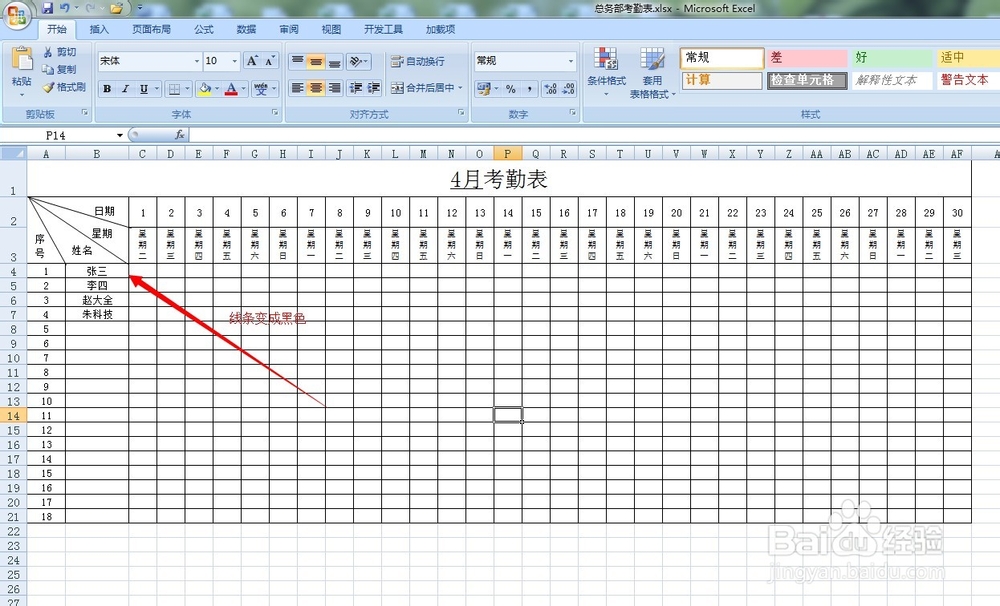Click the Redo arrow icon
The height and width of the screenshot is (606, 1000).
tap(90, 8)
